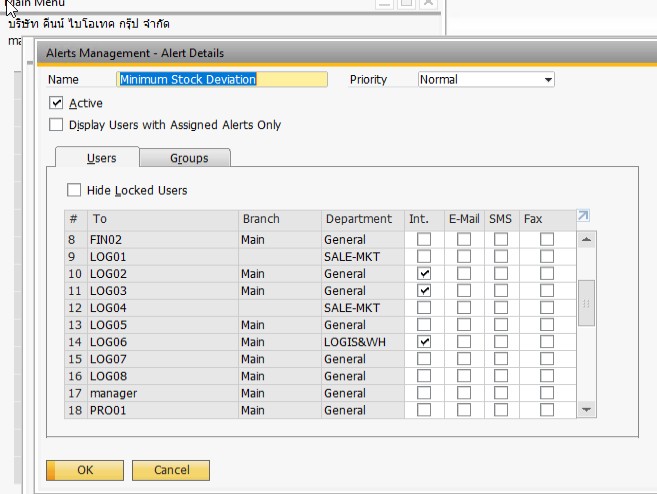Screen dimensions: 657x494
Task: Click the Int. column header
Action: 424,219
